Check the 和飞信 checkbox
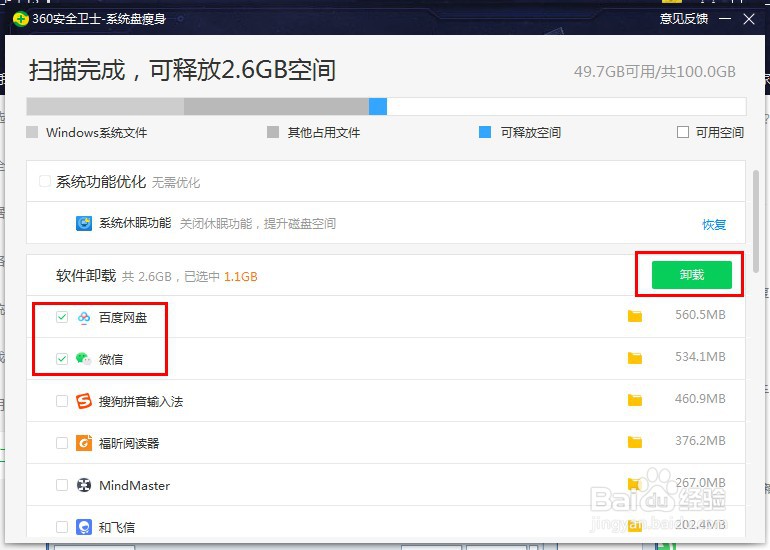Viewport: 770px width, 550px height. 62,527
